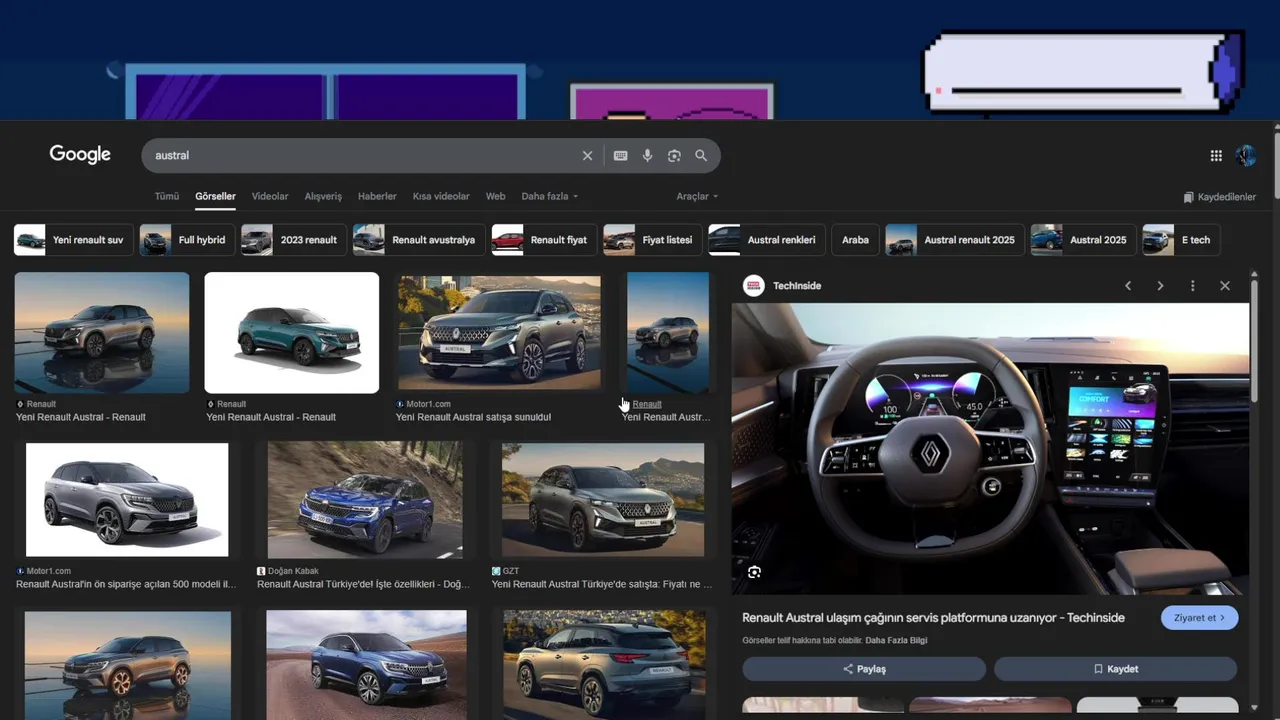
Task: Click the hovered Renault source link
Action: 647,404
